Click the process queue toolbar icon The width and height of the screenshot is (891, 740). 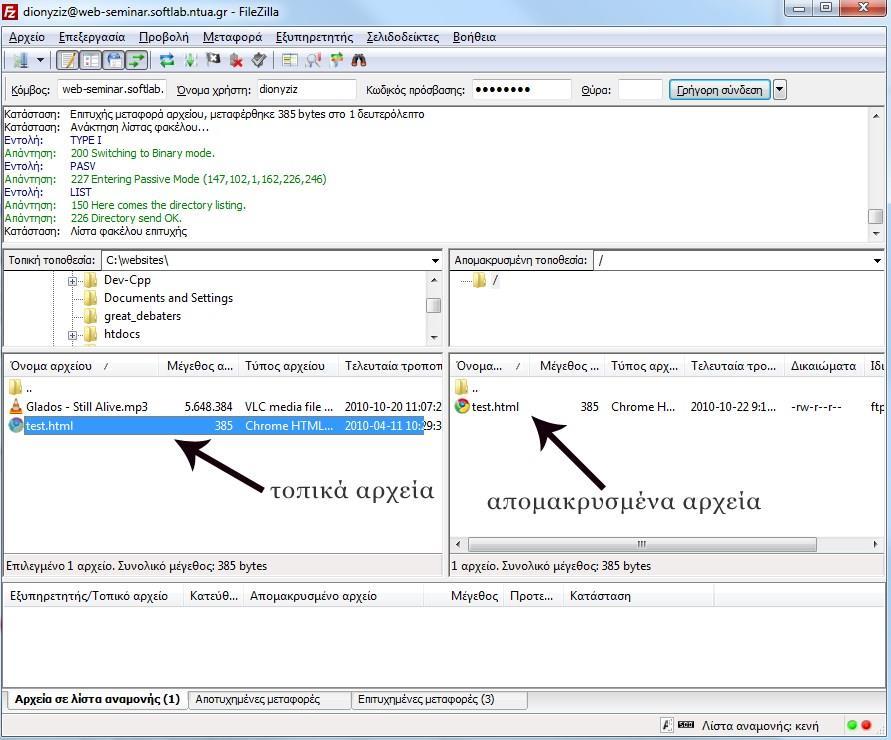tap(190, 60)
